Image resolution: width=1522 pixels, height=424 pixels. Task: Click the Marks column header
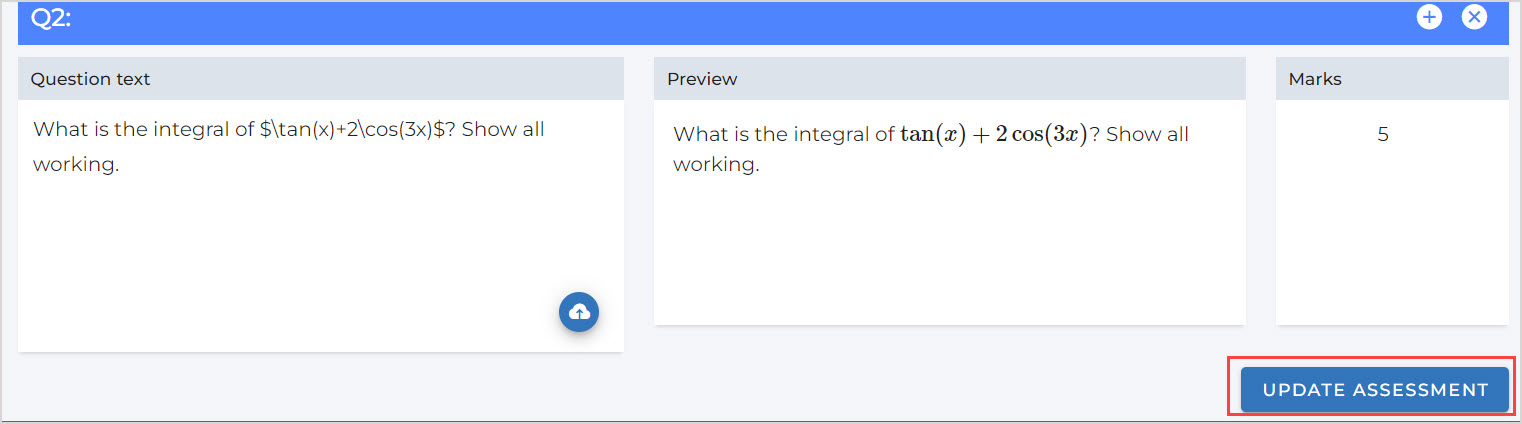1315,79
